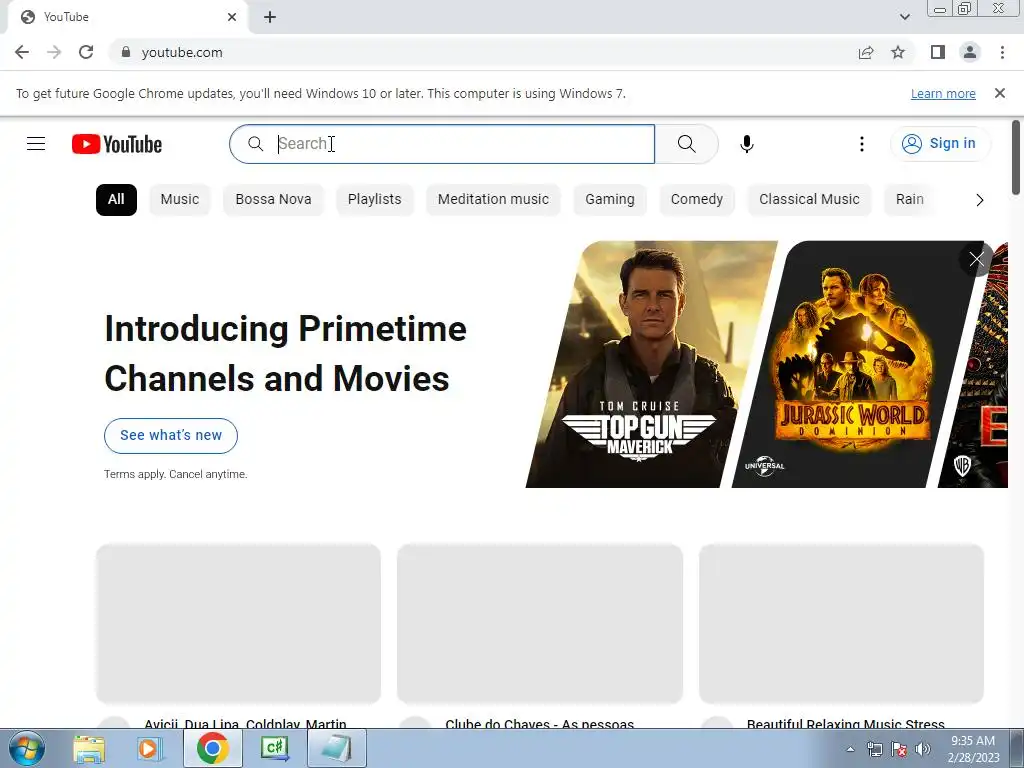
Task: Click the browser forward arrow
Action: (x=54, y=52)
